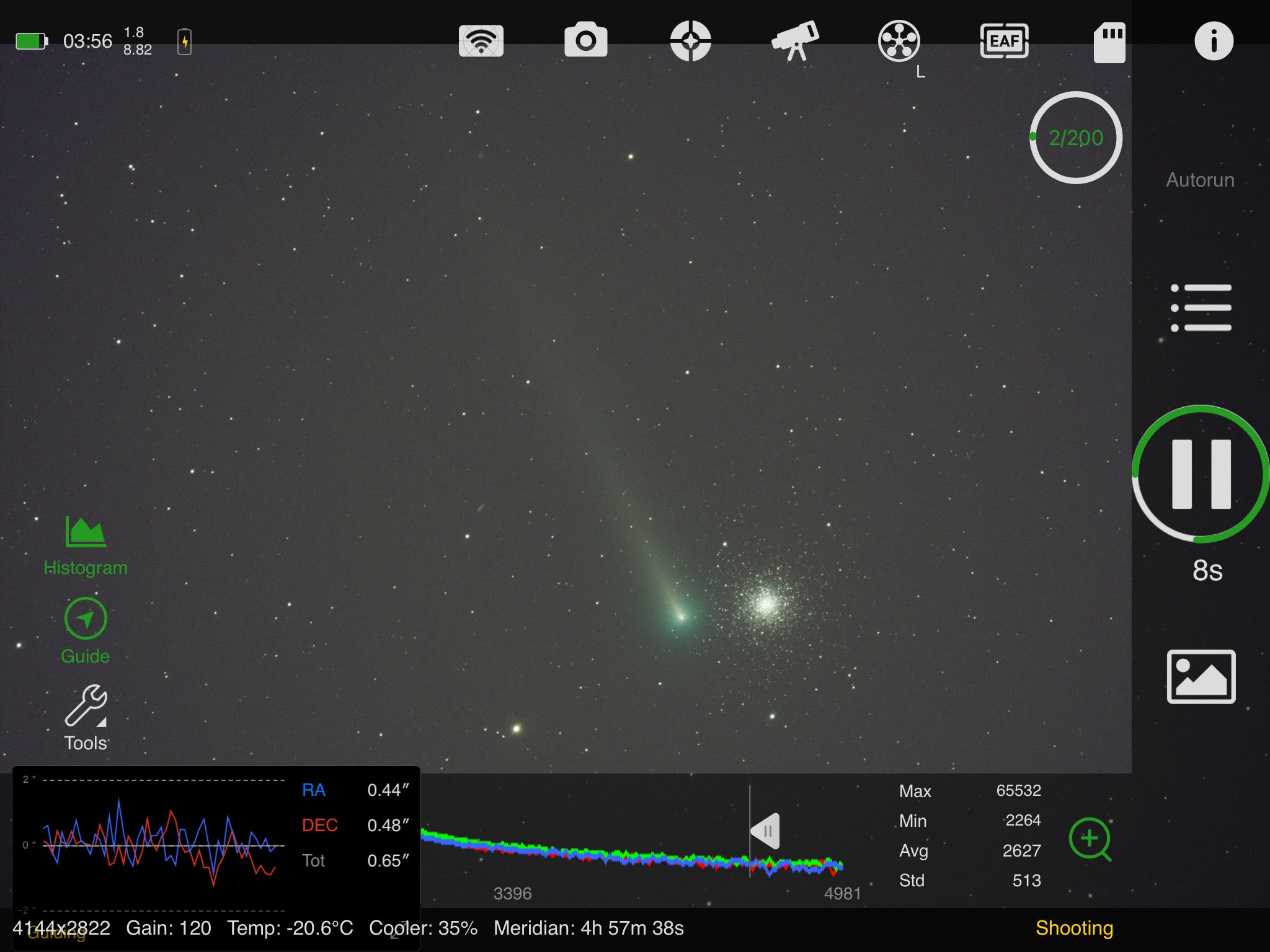Click the DEC 0.48" value

388,825
